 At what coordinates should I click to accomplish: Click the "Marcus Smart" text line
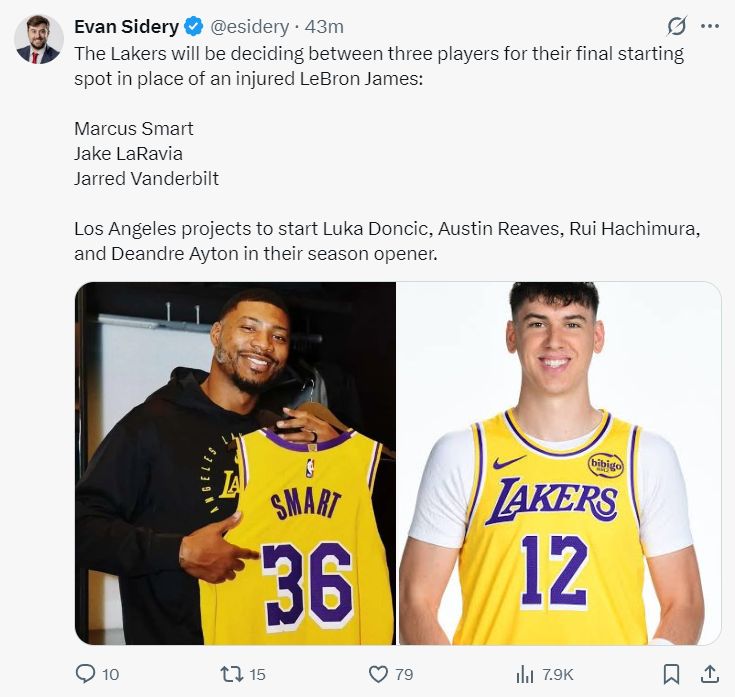tap(134, 129)
